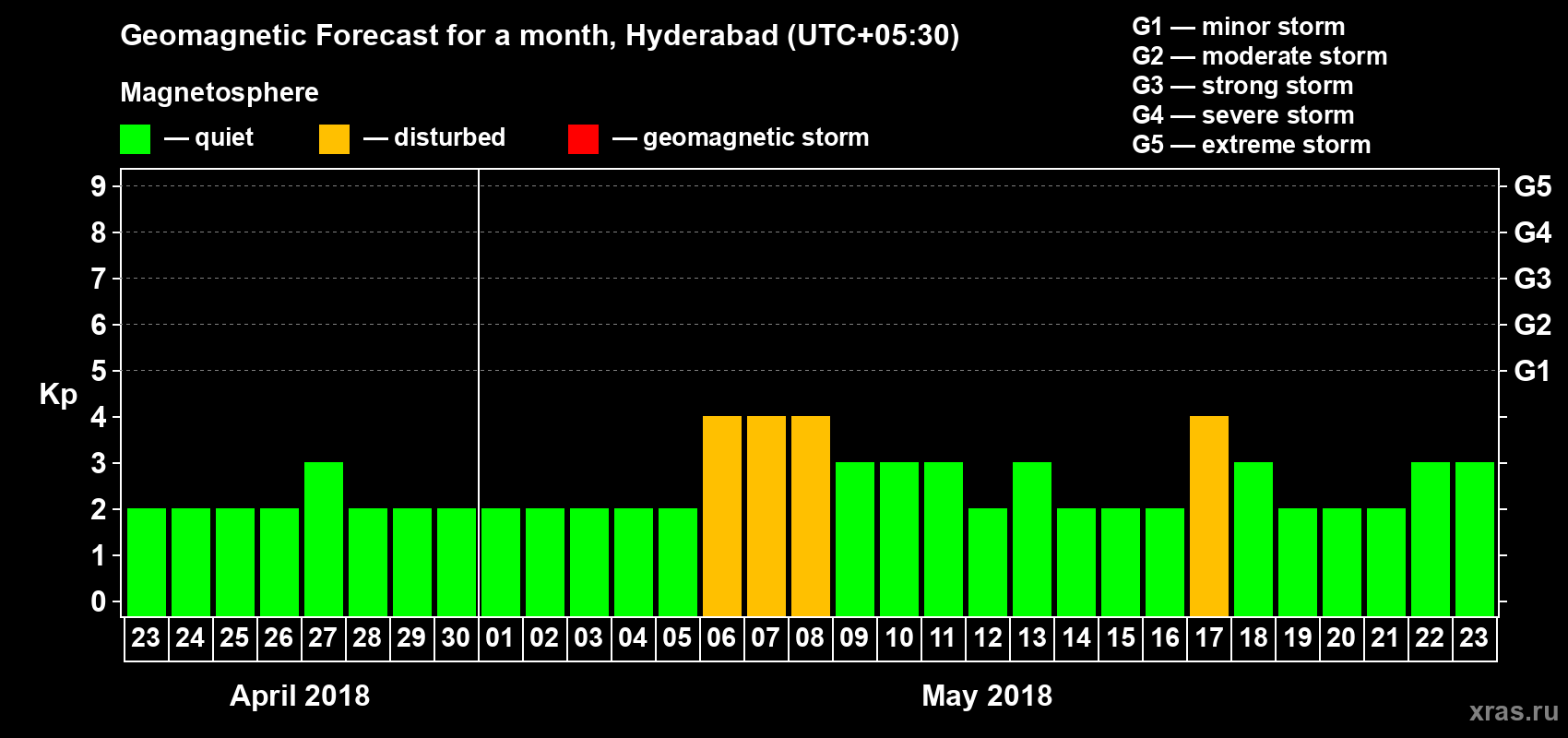
Task: Click the May 2018 month label
Action: point(987,696)
